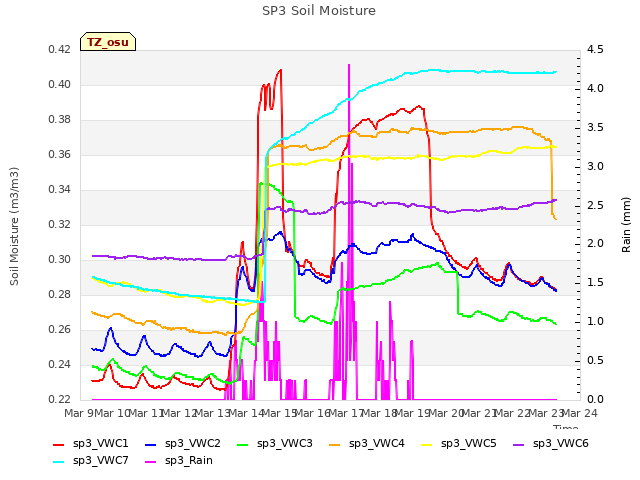640x480 pixels.
Task: Click the green sp3_VWC3 legend color marker
Action: pos(243,445)
